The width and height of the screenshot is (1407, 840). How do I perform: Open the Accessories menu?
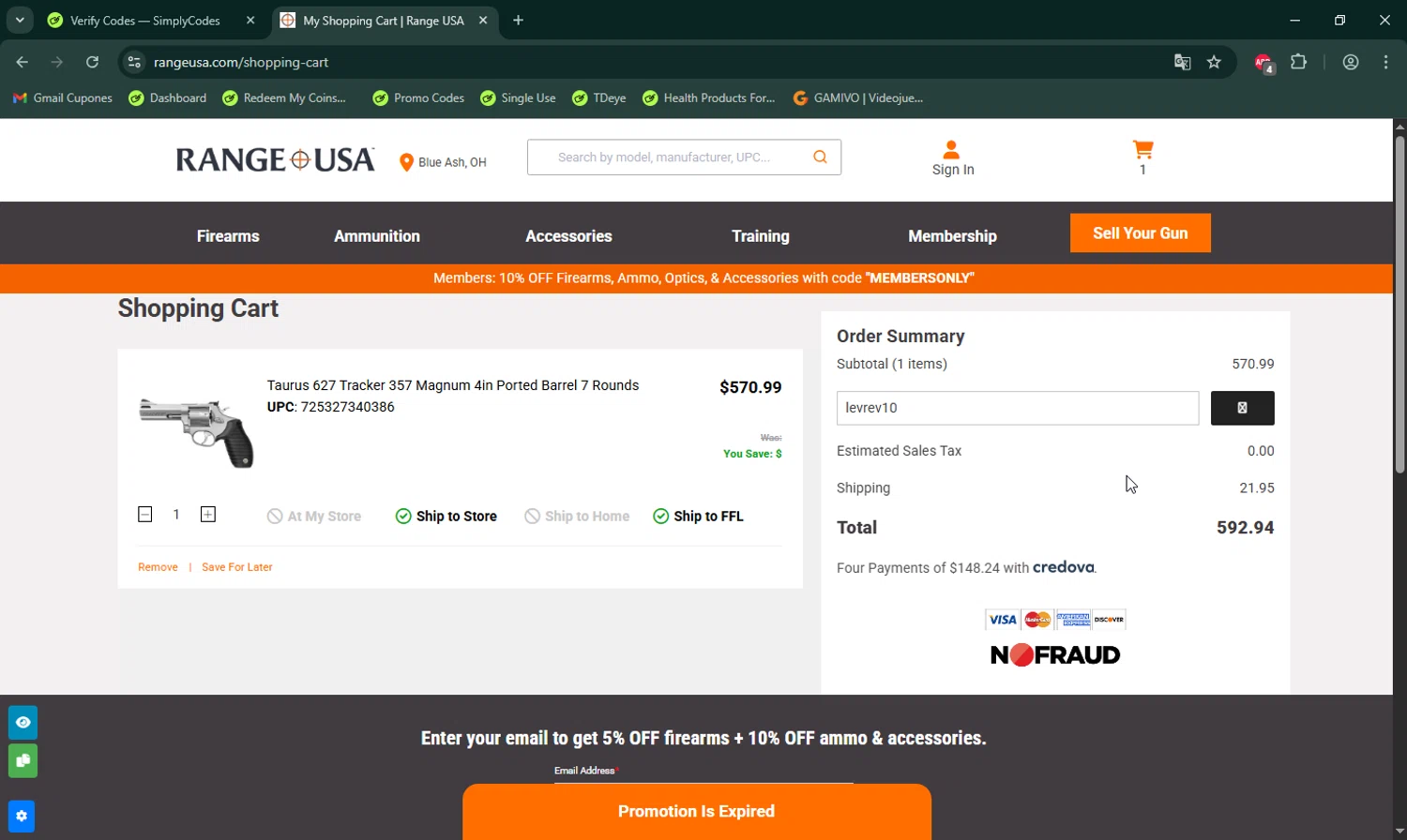point(568,236)
